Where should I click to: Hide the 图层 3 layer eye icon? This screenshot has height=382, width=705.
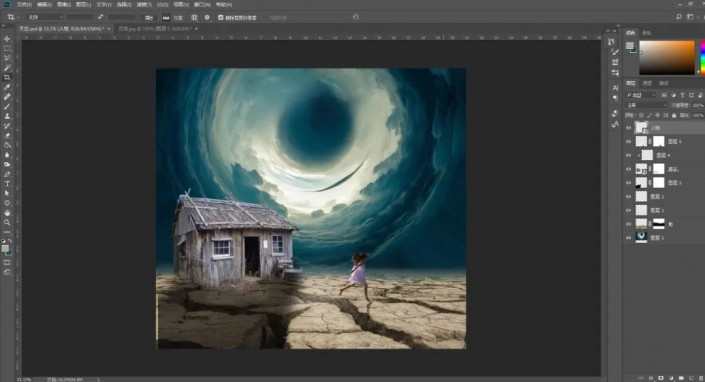629,183
